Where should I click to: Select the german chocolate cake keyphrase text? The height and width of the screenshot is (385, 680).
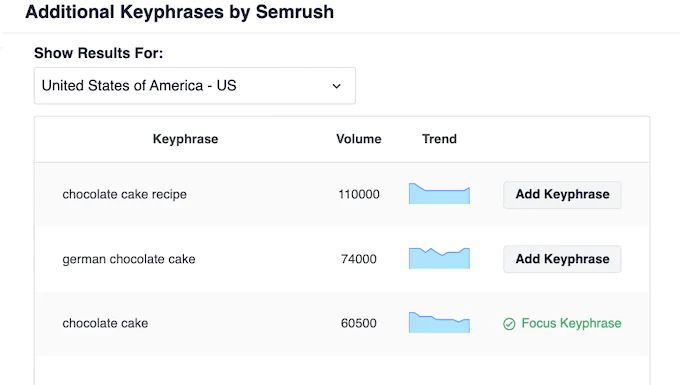point(129,259)
